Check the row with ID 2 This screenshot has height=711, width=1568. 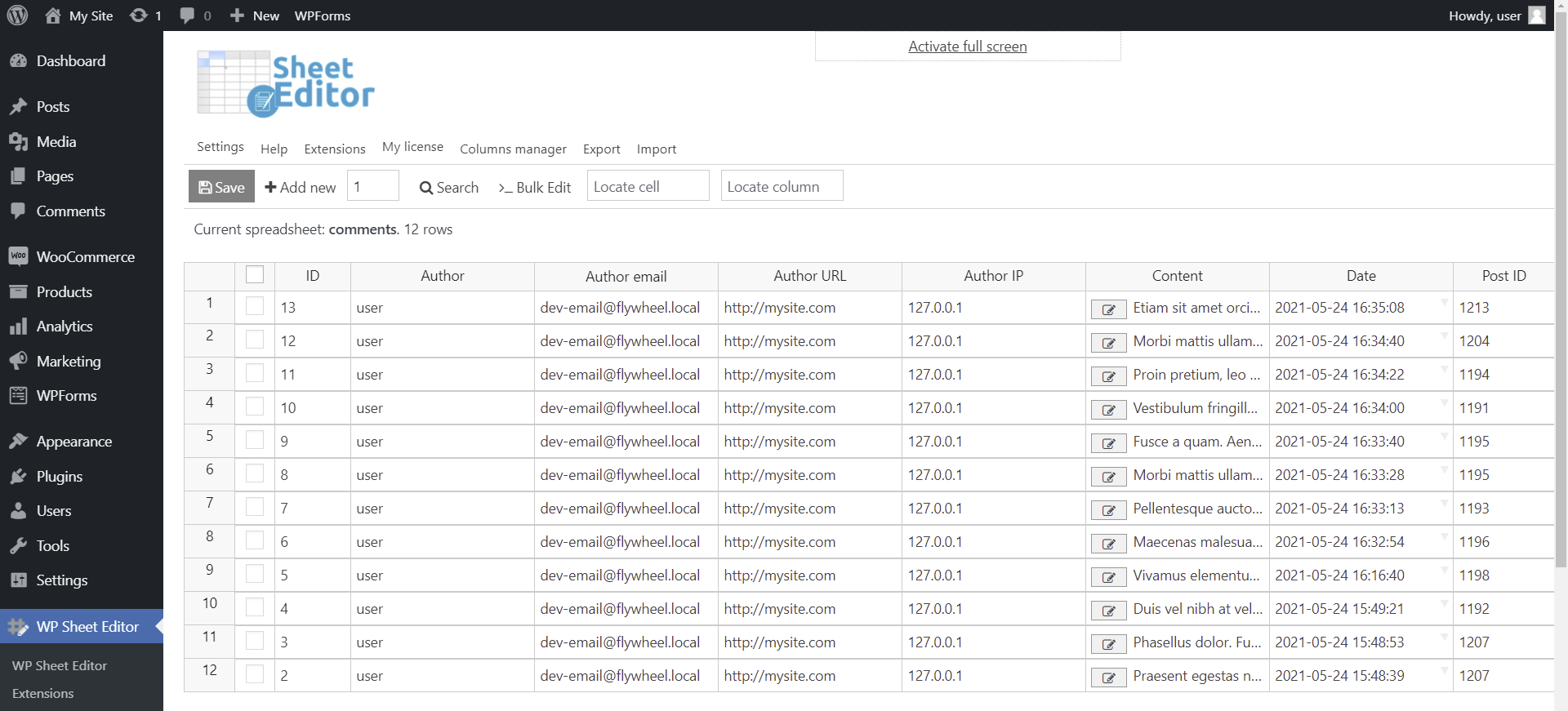(x=255, y=674)
